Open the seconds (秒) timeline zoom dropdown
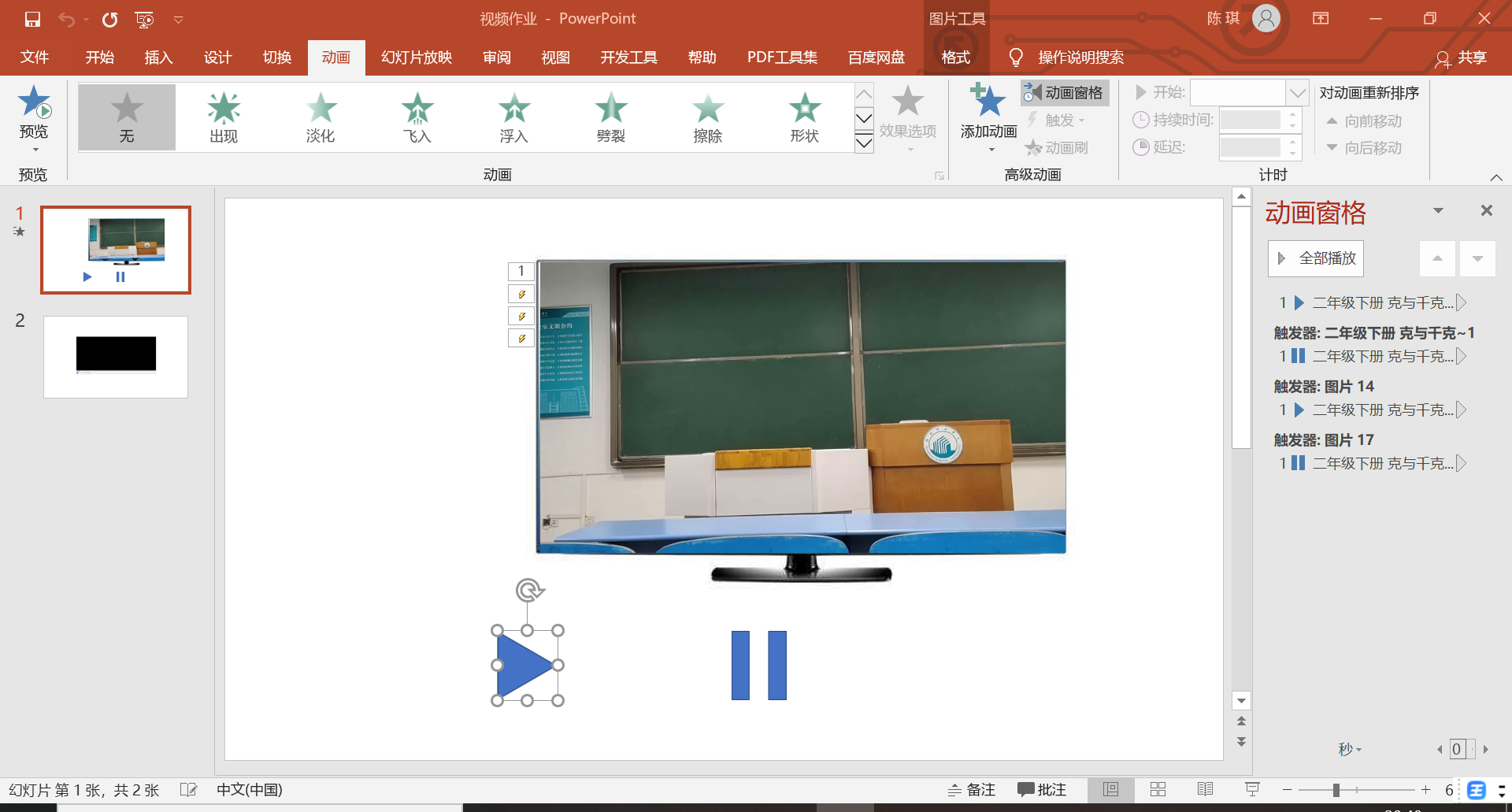Image resolution: width=1512 pixels, height=812 pixels. click(1350, 749)
